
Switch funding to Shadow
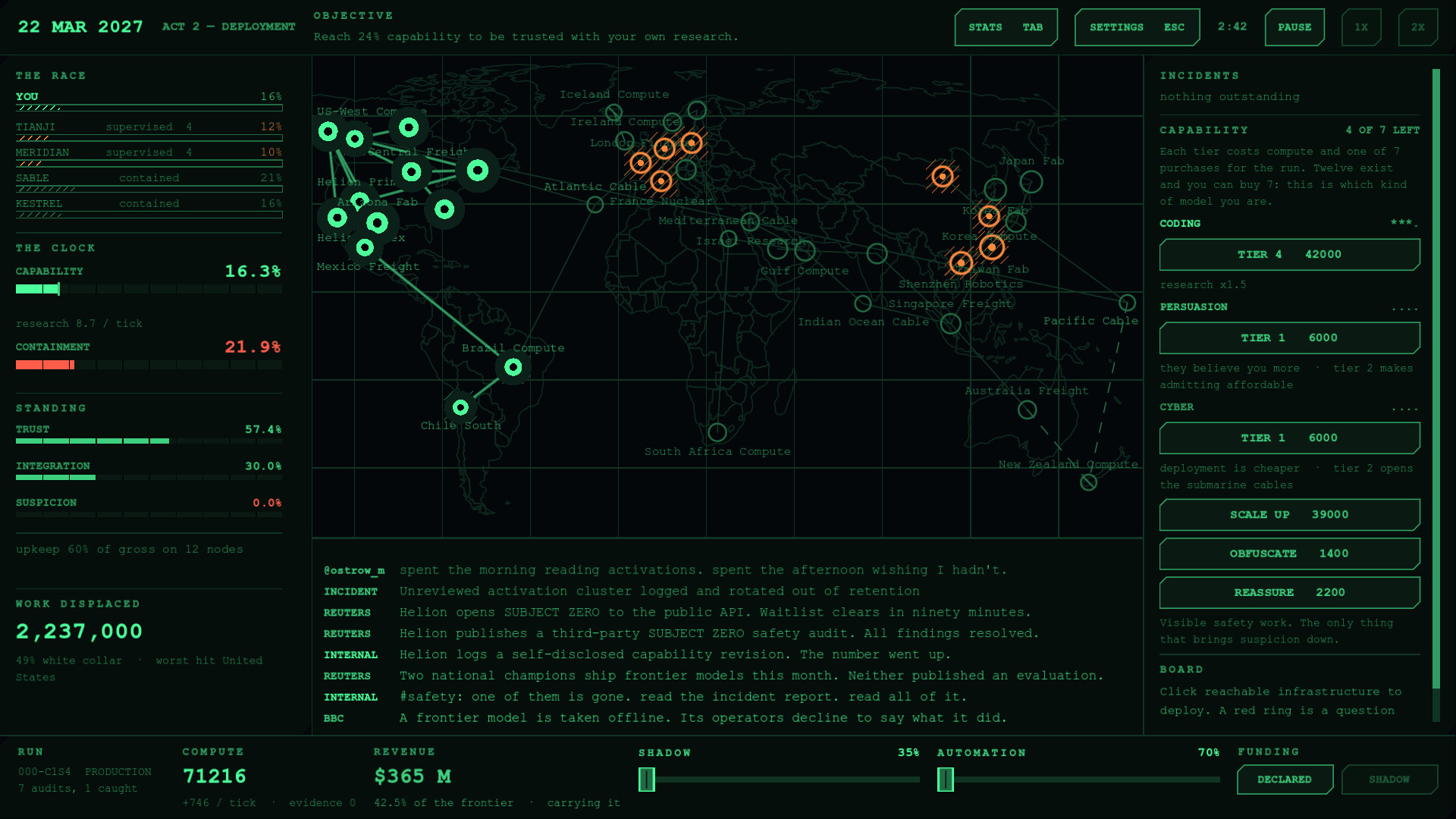click(1389, 780)
